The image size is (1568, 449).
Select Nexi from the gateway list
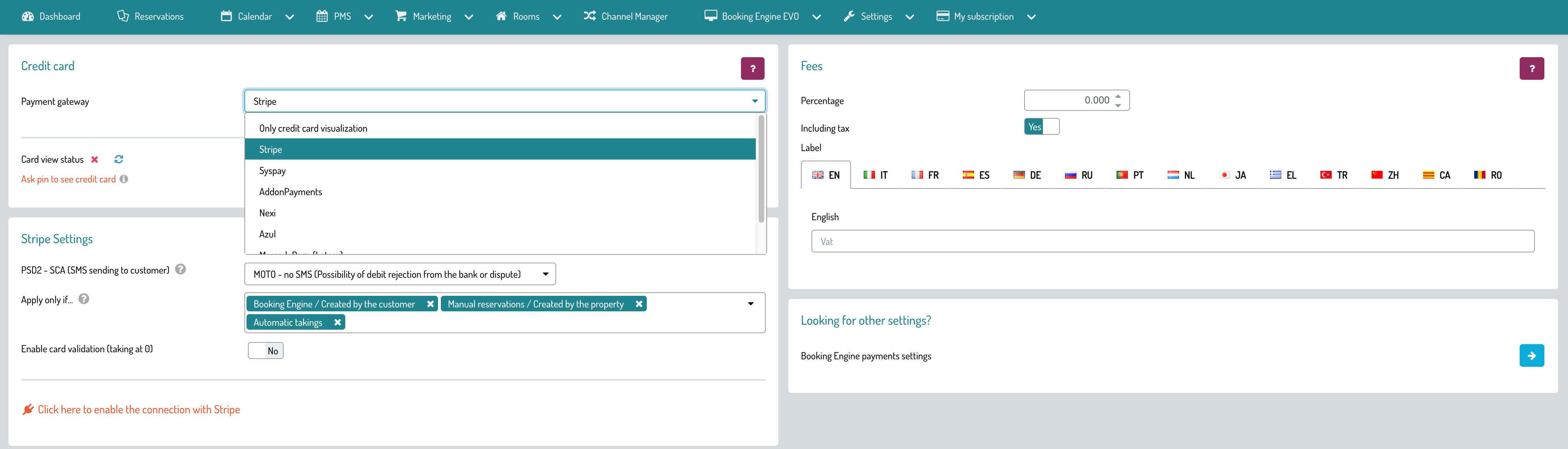click(267, 212)
